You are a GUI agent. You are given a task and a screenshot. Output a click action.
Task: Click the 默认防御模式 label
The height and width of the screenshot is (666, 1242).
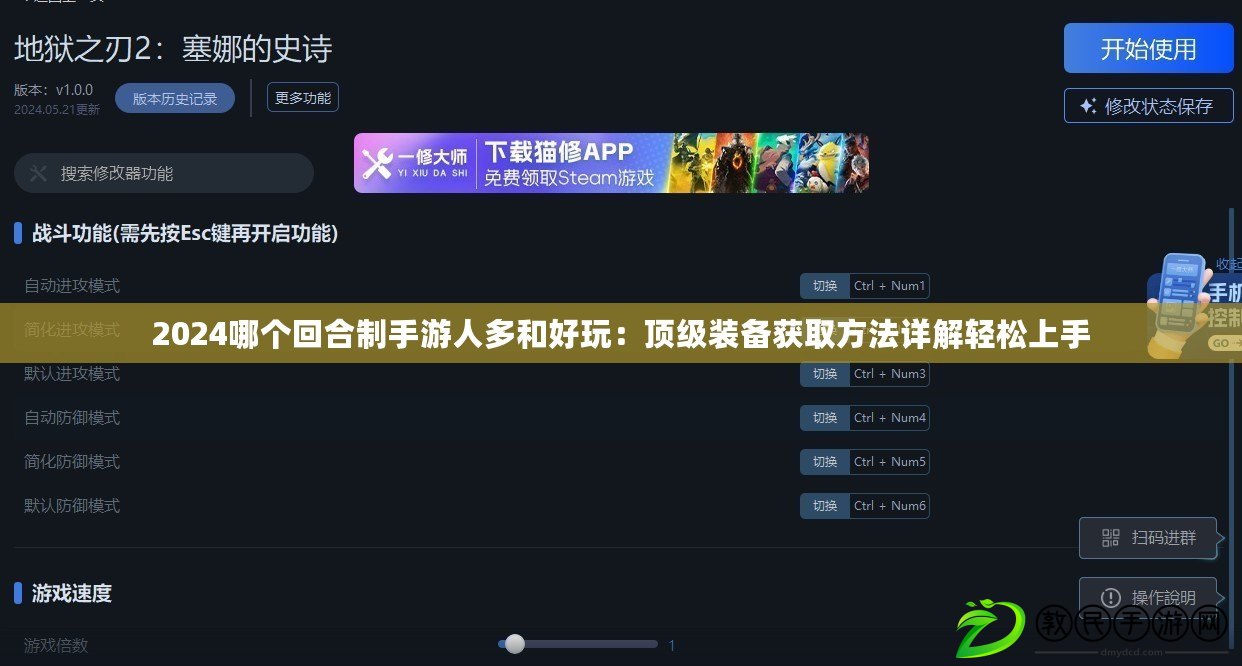point(72,506)
